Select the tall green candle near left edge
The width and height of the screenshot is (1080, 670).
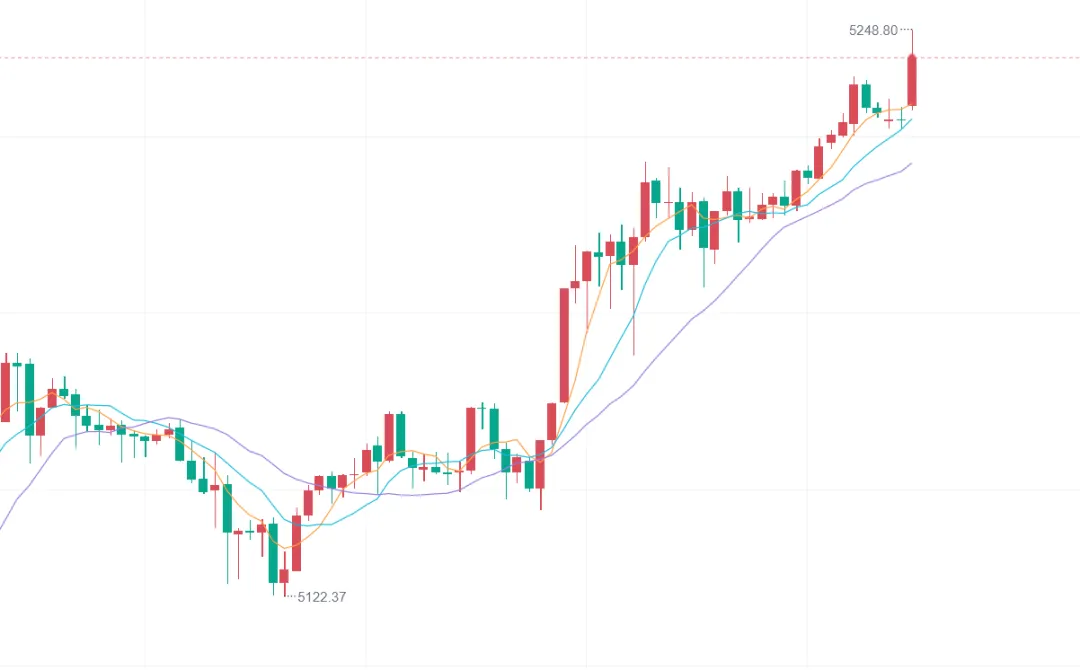click(29, 398)
